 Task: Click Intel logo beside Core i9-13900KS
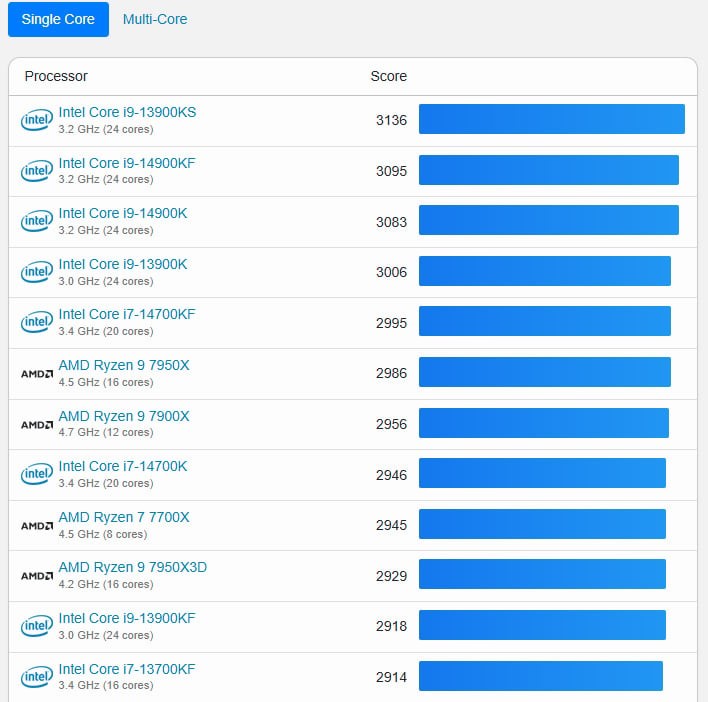(36, 121)
